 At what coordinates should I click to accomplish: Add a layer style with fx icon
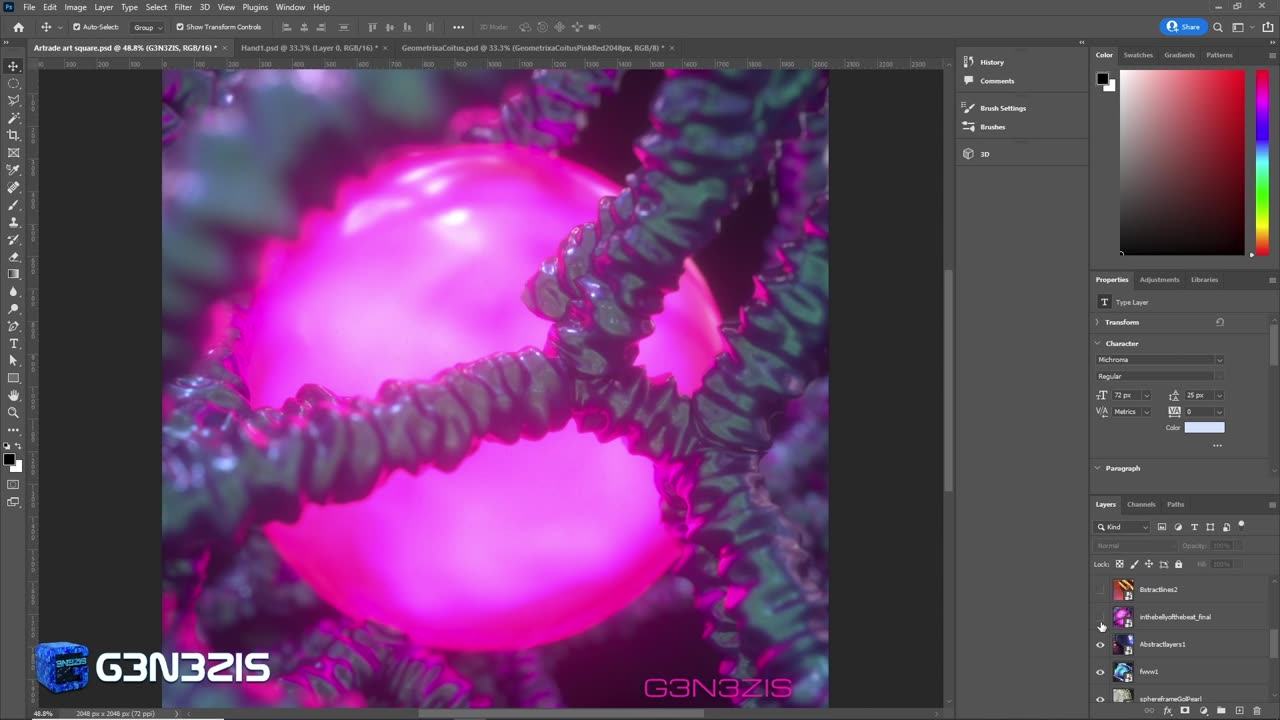[x=1167, y=711]
